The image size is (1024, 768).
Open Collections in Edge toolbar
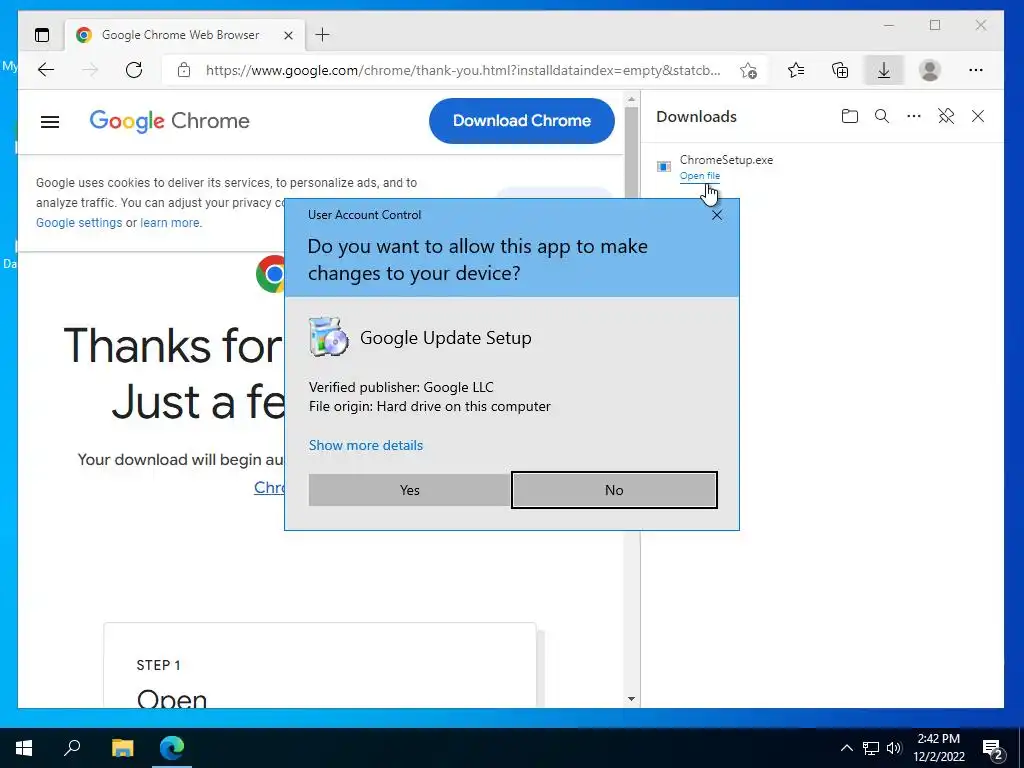(840, 70)
